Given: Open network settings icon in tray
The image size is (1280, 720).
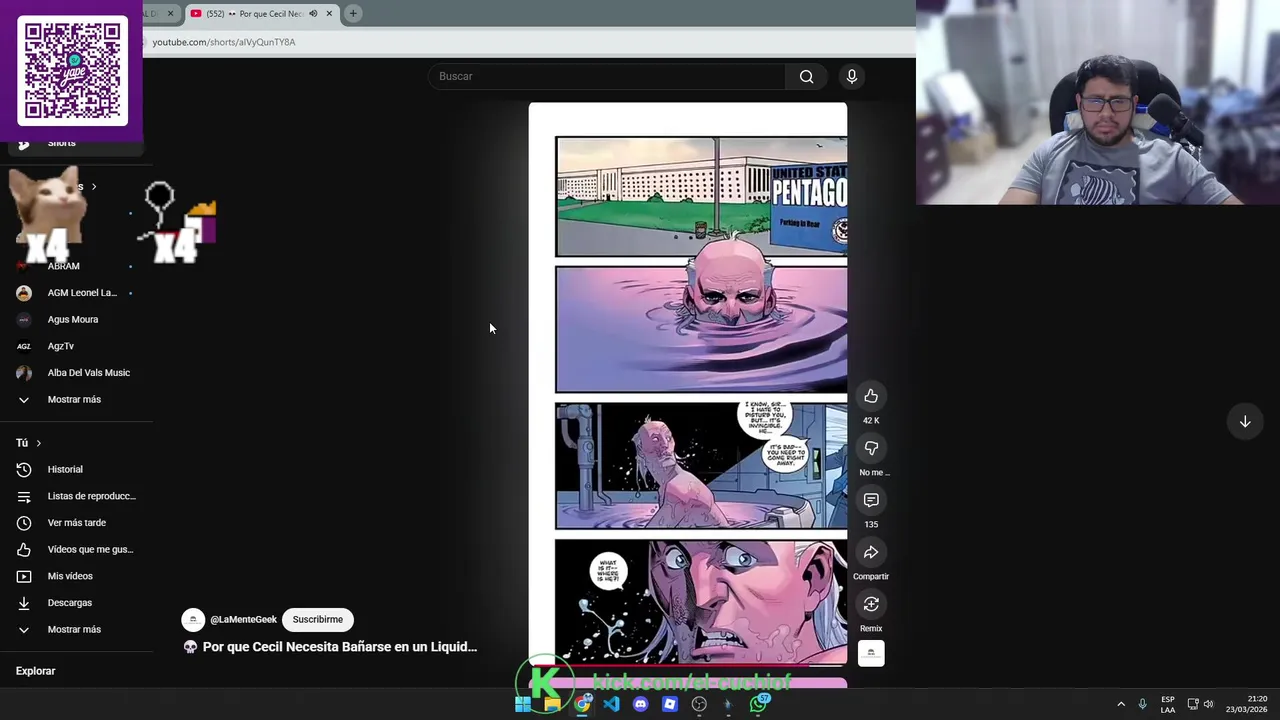Looking at the screenshot, I should 1192,704.
